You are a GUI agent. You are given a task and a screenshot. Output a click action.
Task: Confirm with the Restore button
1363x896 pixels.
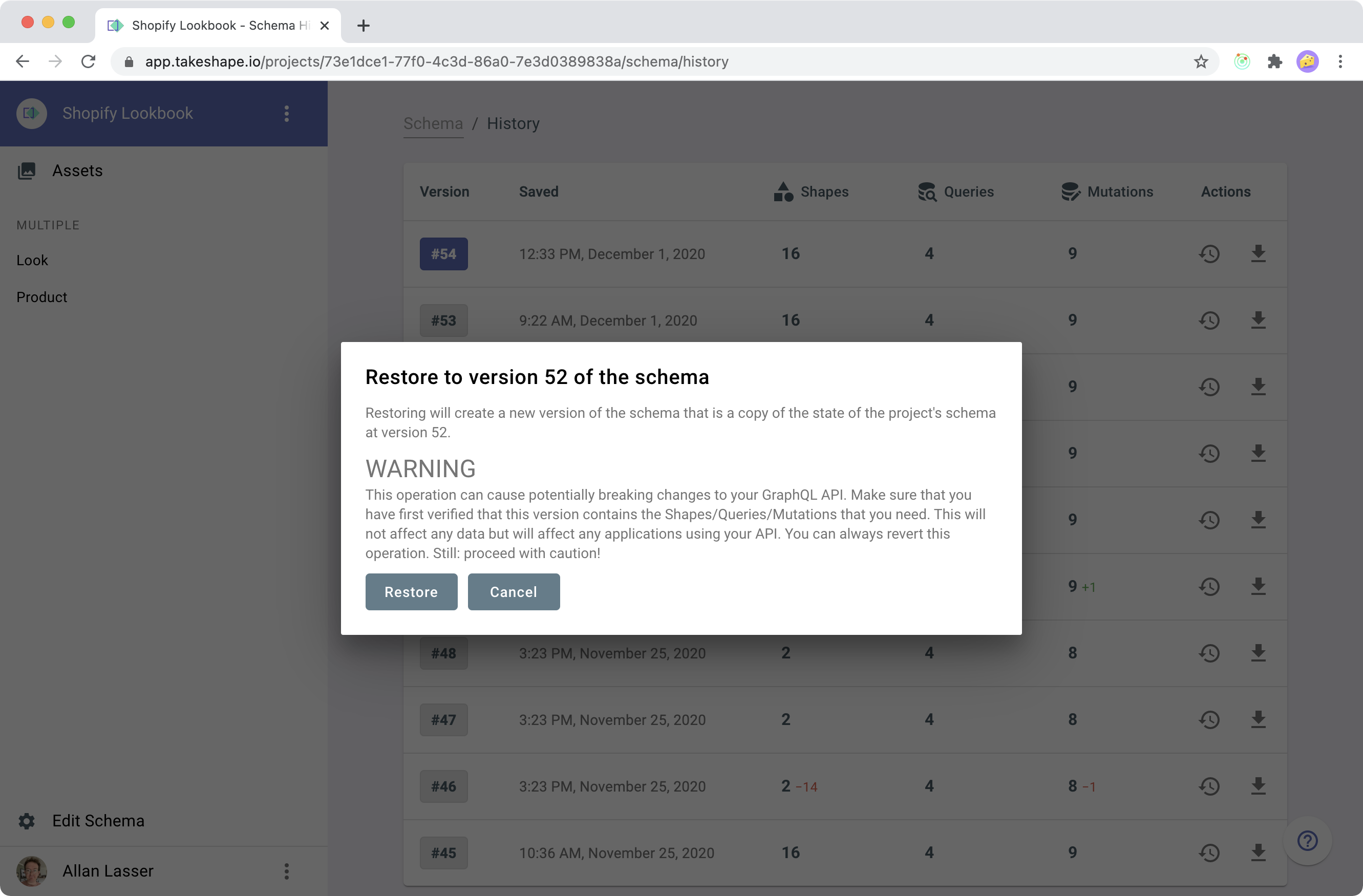[411, 591]
